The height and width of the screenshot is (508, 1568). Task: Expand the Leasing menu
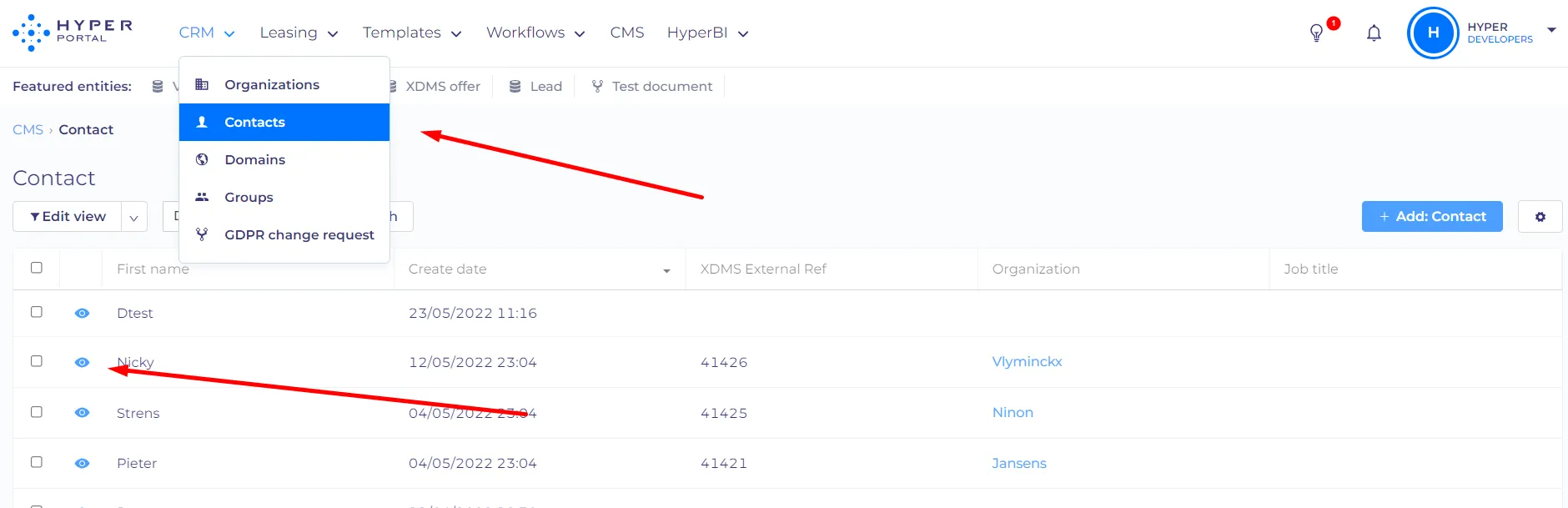(299, 33)
